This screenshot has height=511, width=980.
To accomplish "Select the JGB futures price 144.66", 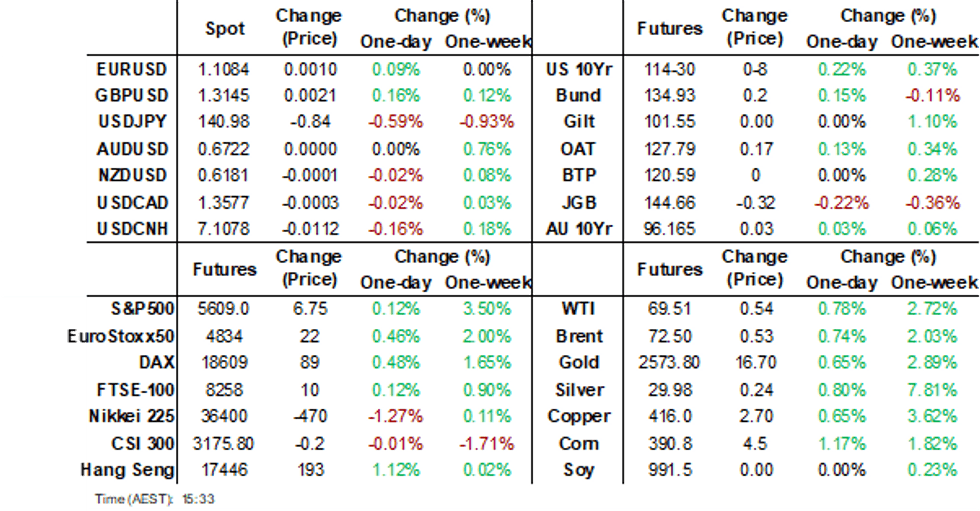I will pos(669,203).
